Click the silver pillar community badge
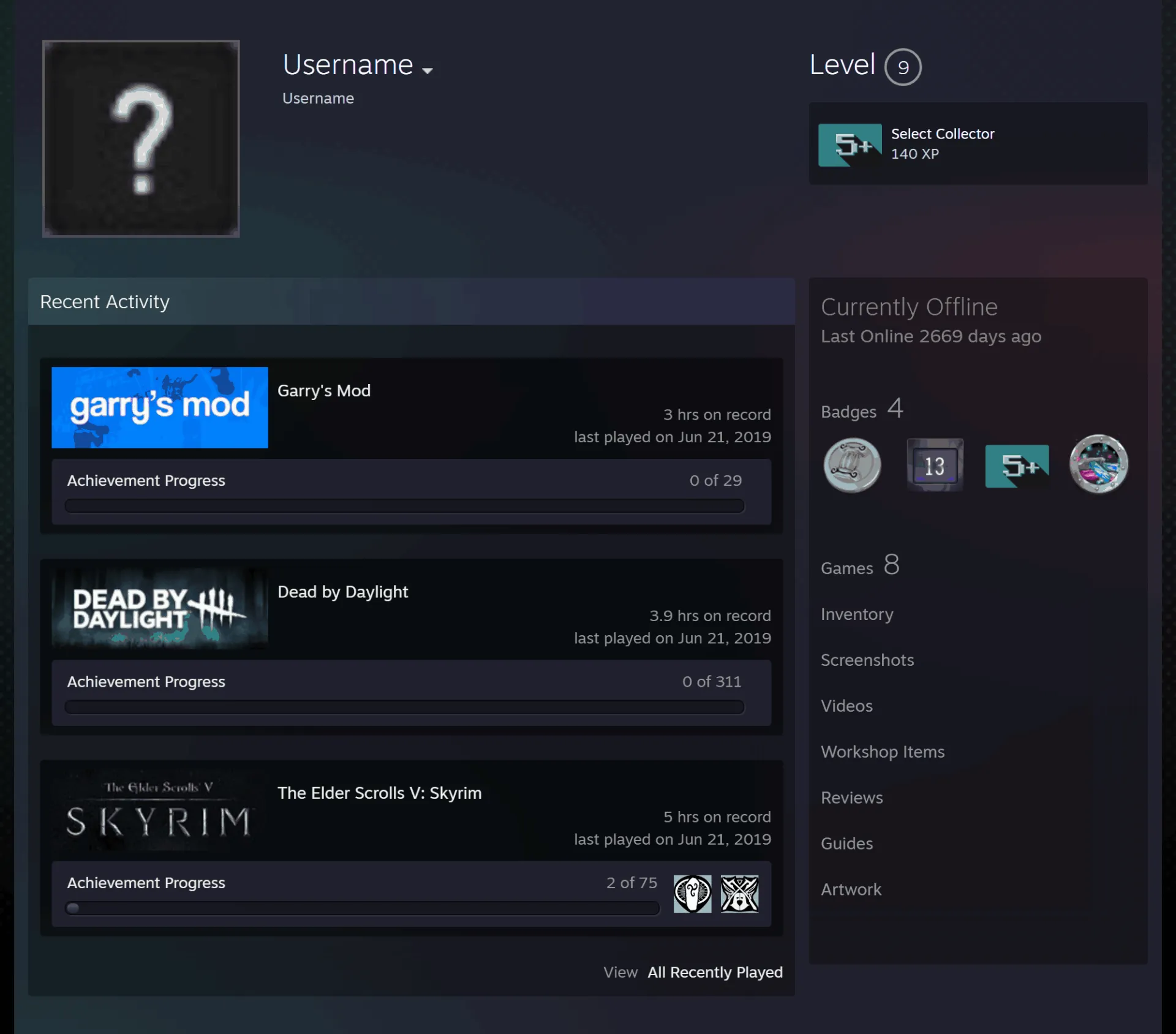 pyautogui.click(x=852, y=466)
